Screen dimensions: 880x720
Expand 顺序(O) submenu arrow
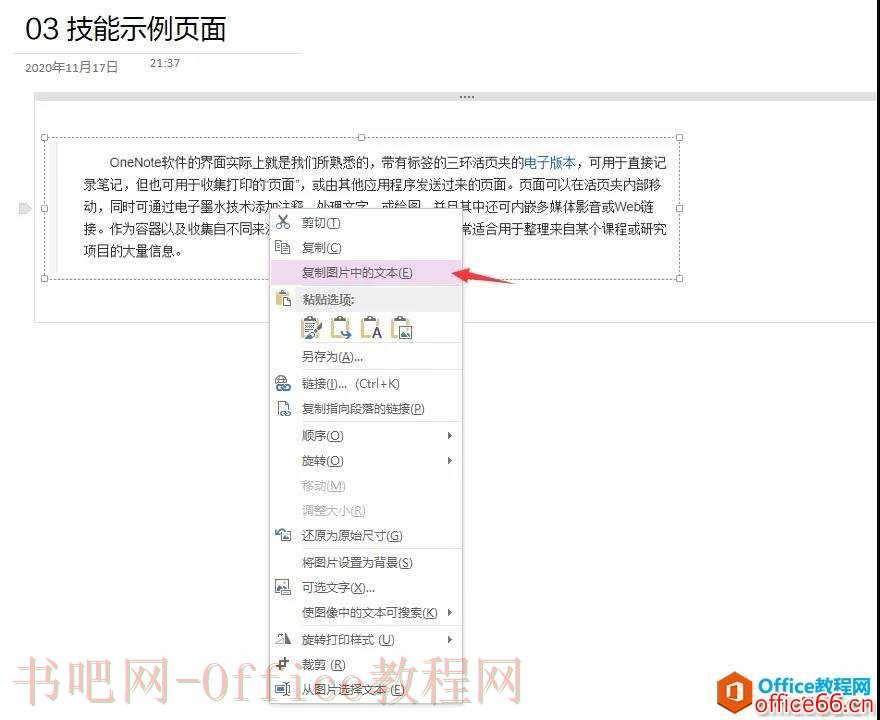click(x=450, y=435)
